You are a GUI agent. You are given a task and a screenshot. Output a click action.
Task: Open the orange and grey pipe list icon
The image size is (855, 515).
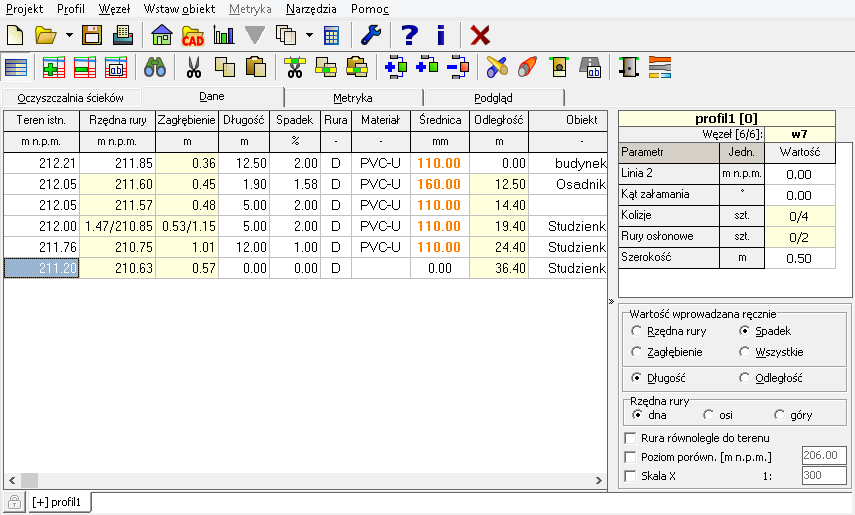tap(660, 67)
